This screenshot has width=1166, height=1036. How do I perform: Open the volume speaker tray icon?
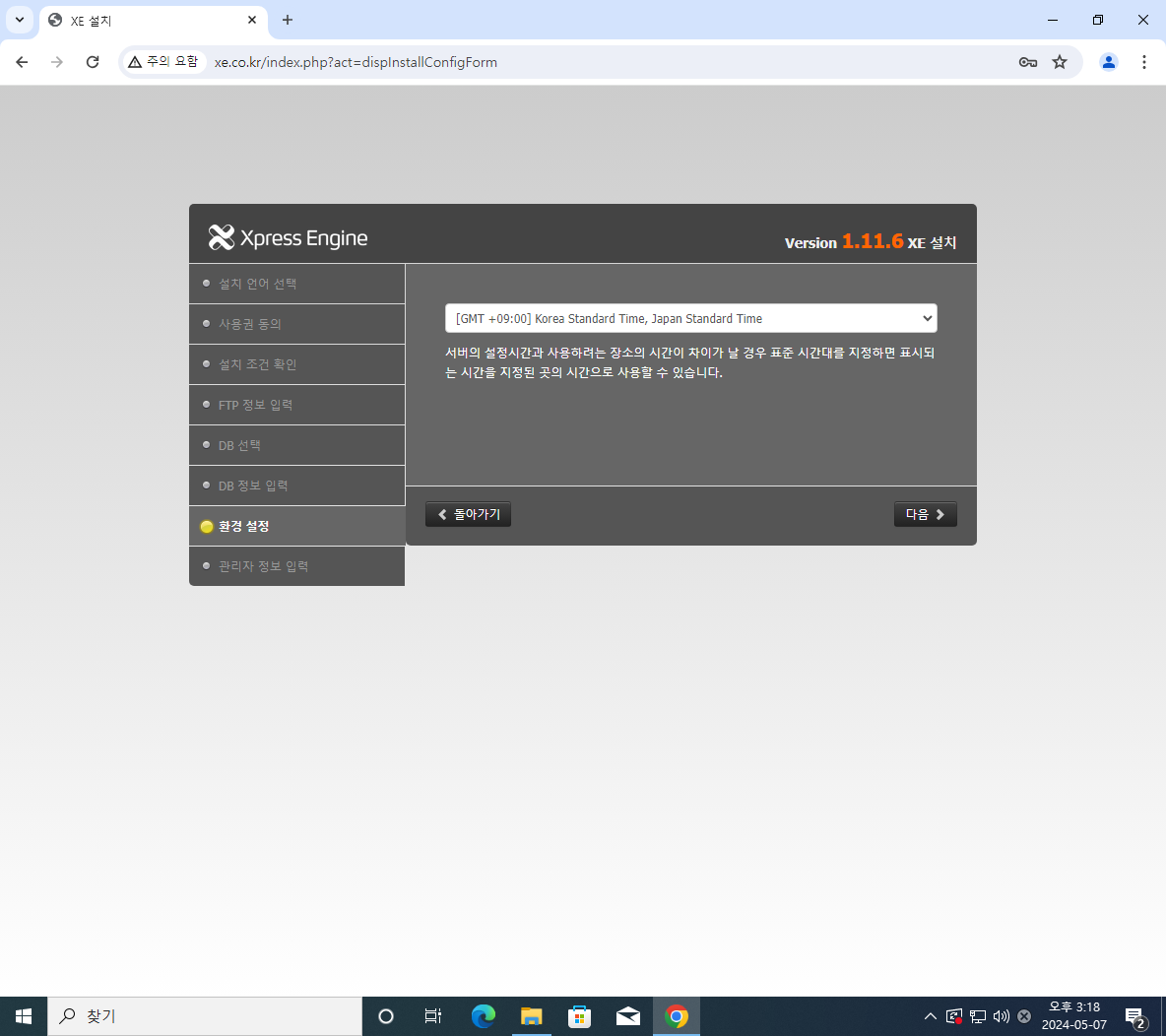tap(1001, 1016)
